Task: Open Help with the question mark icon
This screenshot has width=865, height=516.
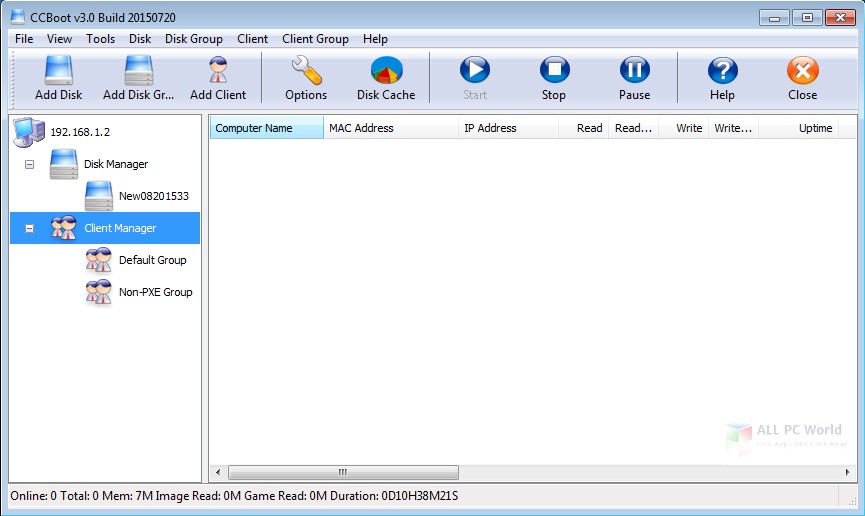Action: point(723,70)
